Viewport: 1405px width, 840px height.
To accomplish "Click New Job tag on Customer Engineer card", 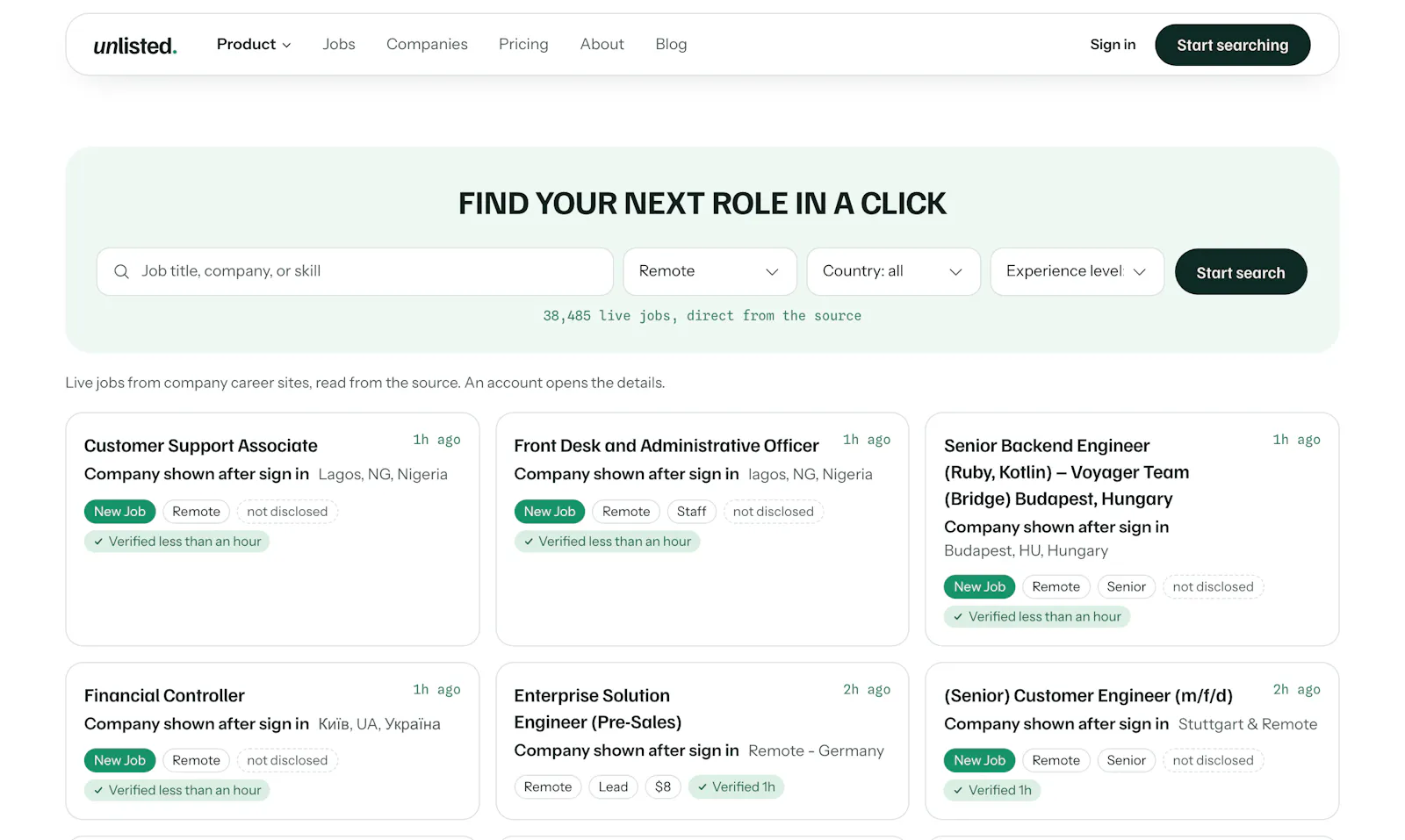I will pyautogui.click(x=980, y=761).
